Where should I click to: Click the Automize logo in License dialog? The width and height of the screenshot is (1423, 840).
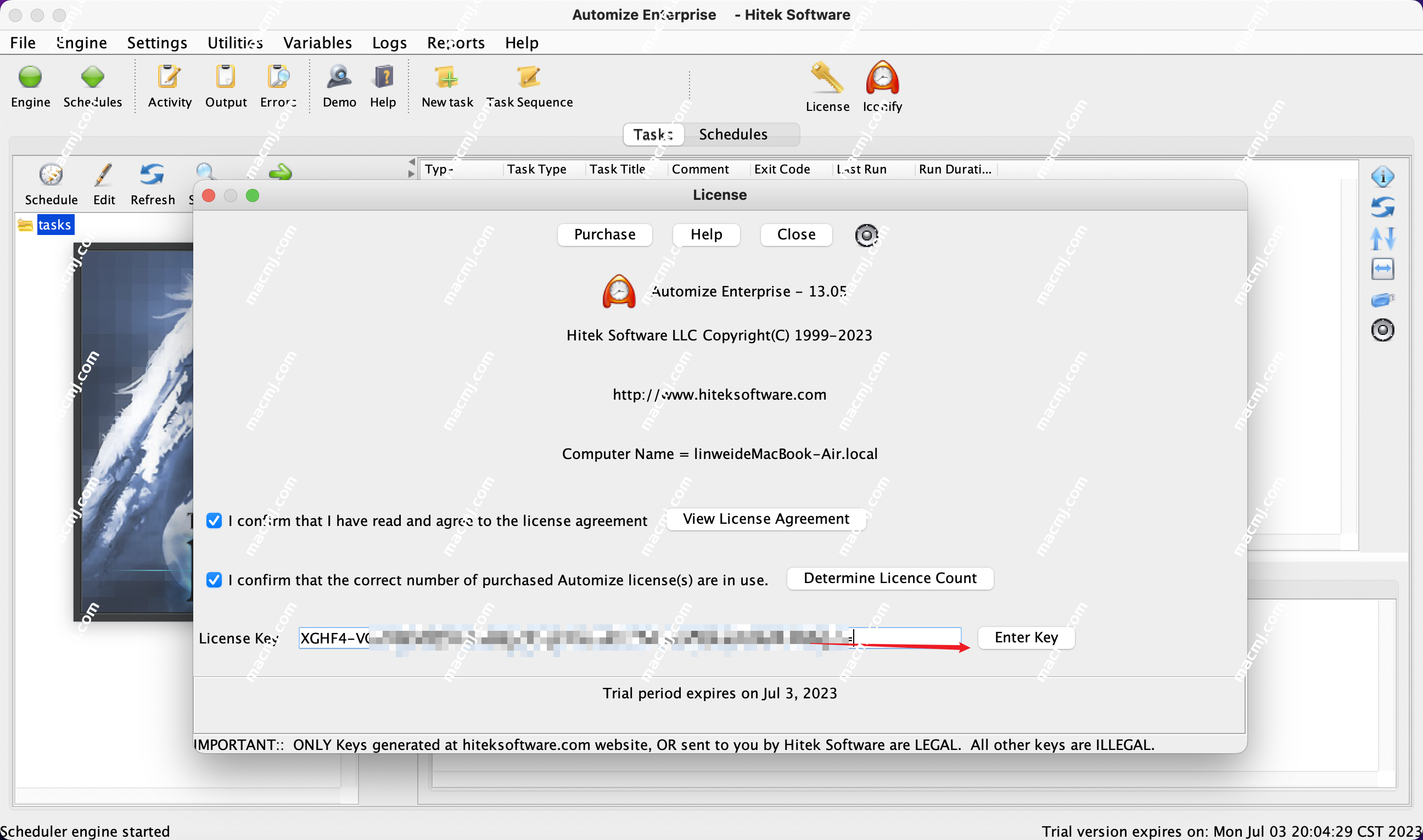[x=619, y=292]
